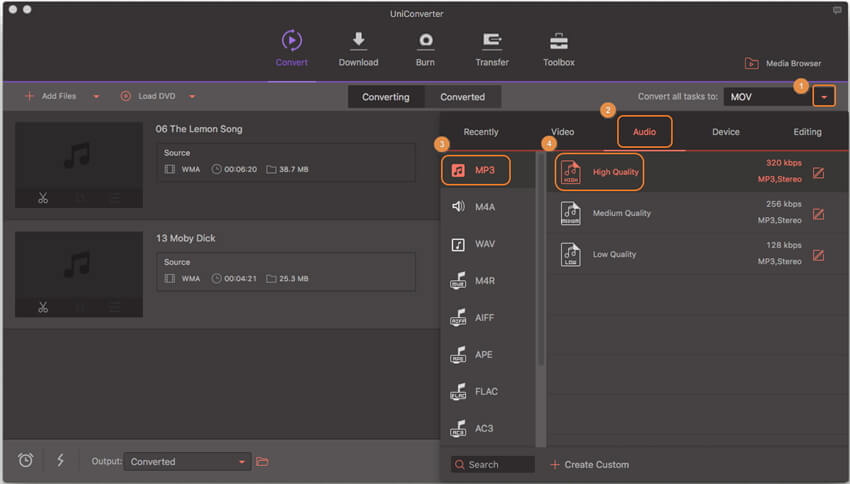Open the Transfer section icon
The image size is (850, 484).
pos(492,41)
